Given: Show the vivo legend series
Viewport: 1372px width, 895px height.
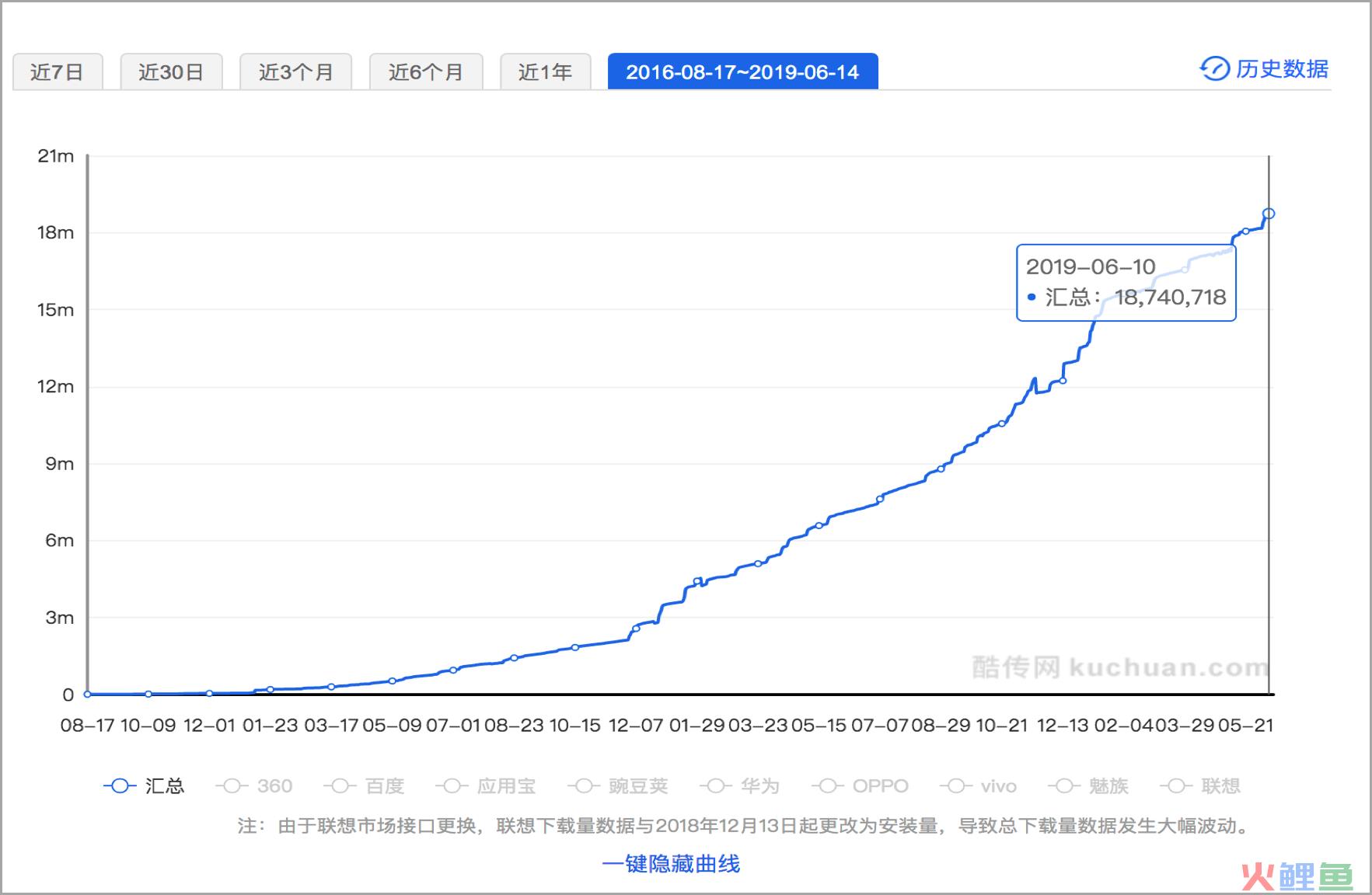Looking at the screenshot, I should coord(978,786).
